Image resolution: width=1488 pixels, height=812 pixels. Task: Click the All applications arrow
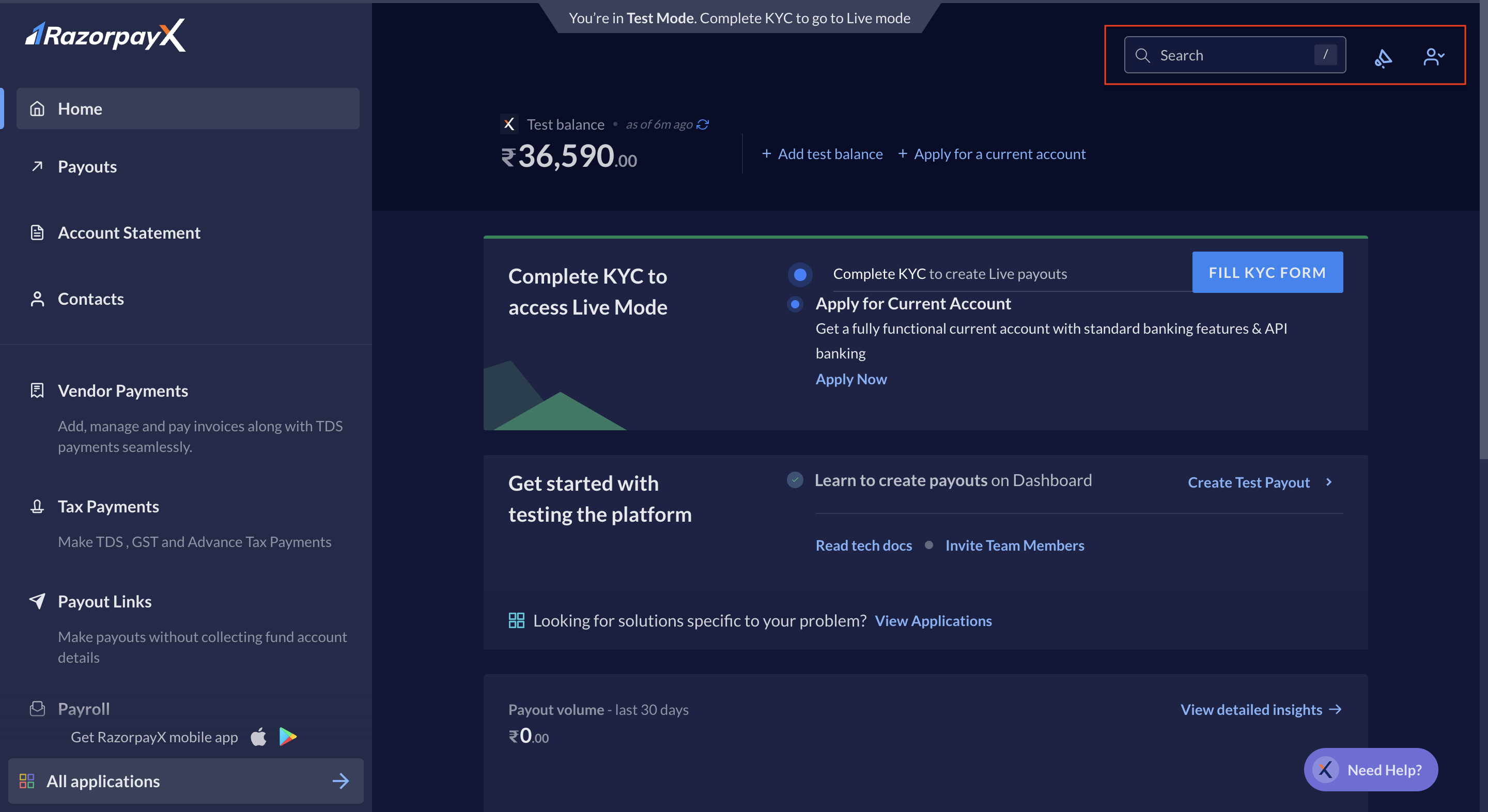341,781
